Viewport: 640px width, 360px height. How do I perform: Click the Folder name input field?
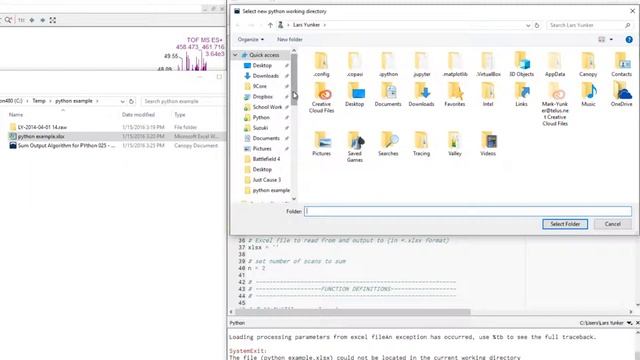click(468, 211)
